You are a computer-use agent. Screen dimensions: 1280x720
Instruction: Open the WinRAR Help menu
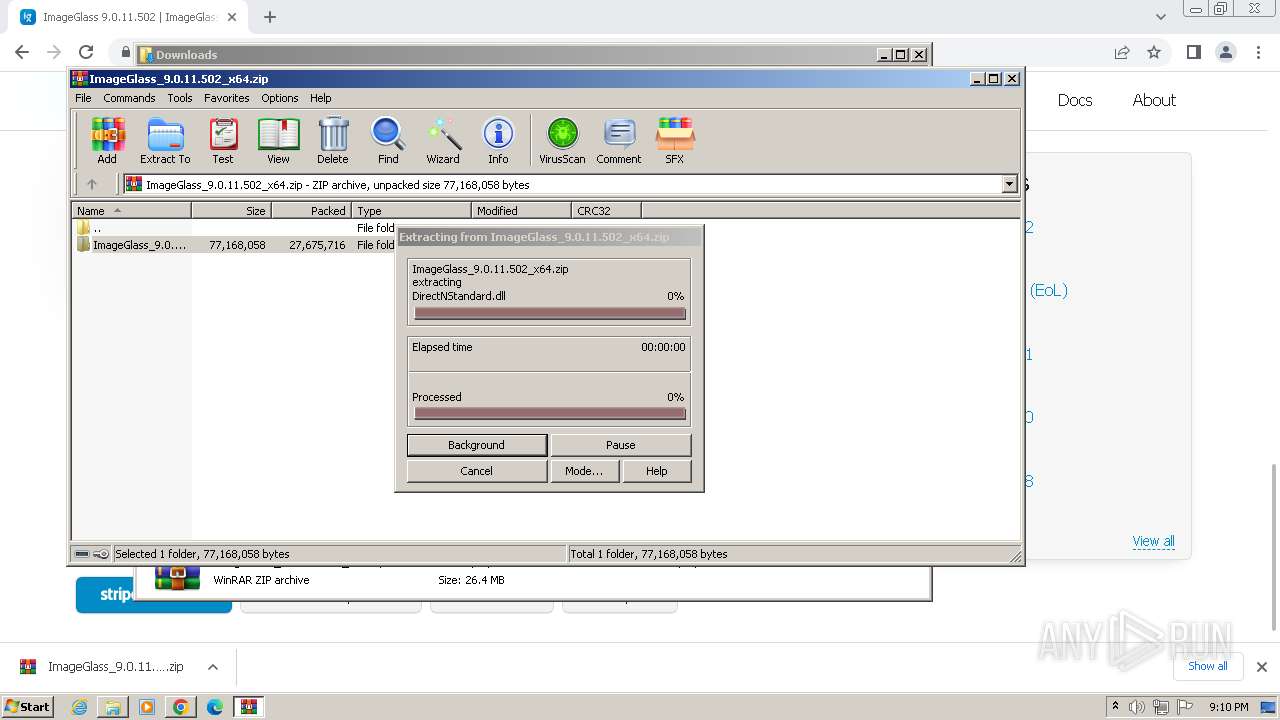[x=320, y=98]
